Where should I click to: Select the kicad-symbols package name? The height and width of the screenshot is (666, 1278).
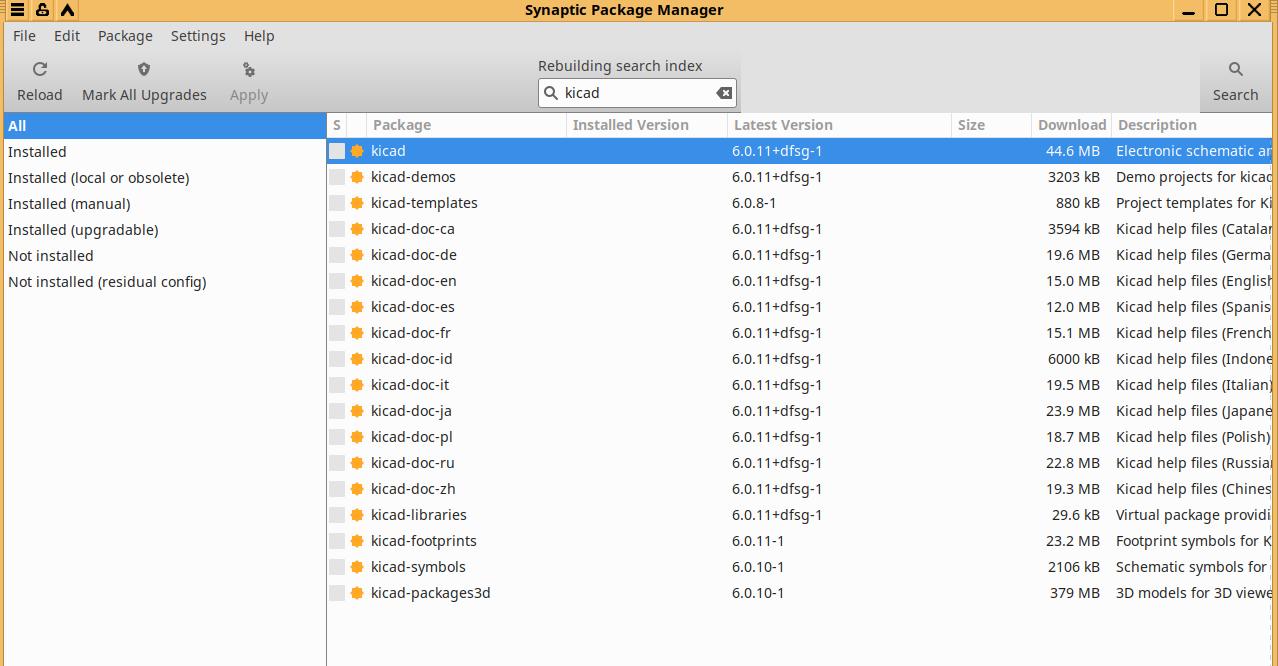point(418,567)
